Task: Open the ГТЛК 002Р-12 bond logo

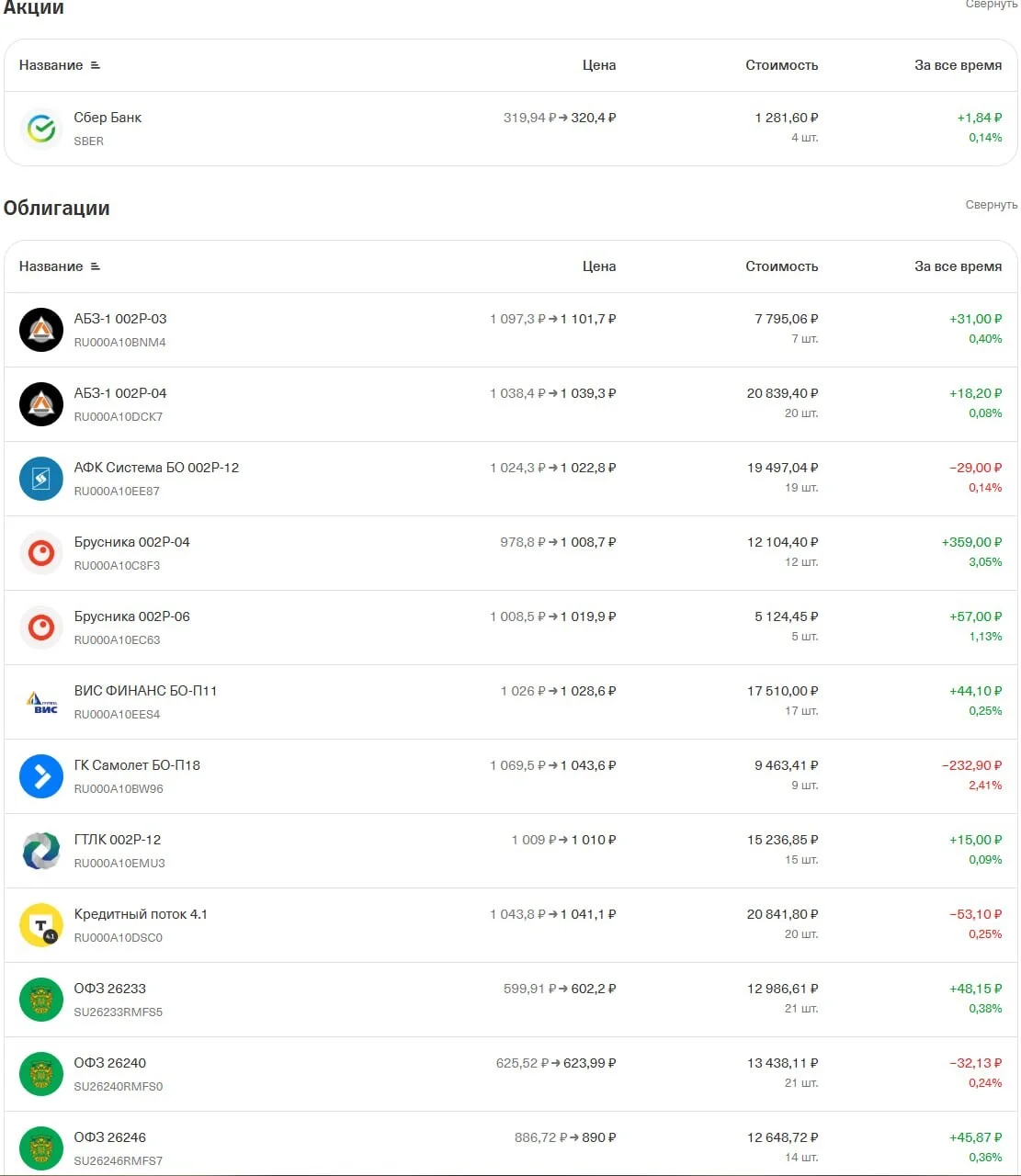Action: point(41,851)
